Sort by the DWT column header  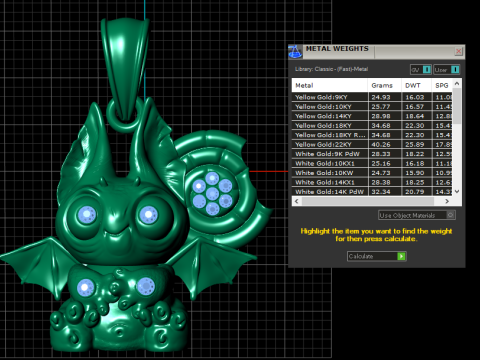(x=416, y=85)
